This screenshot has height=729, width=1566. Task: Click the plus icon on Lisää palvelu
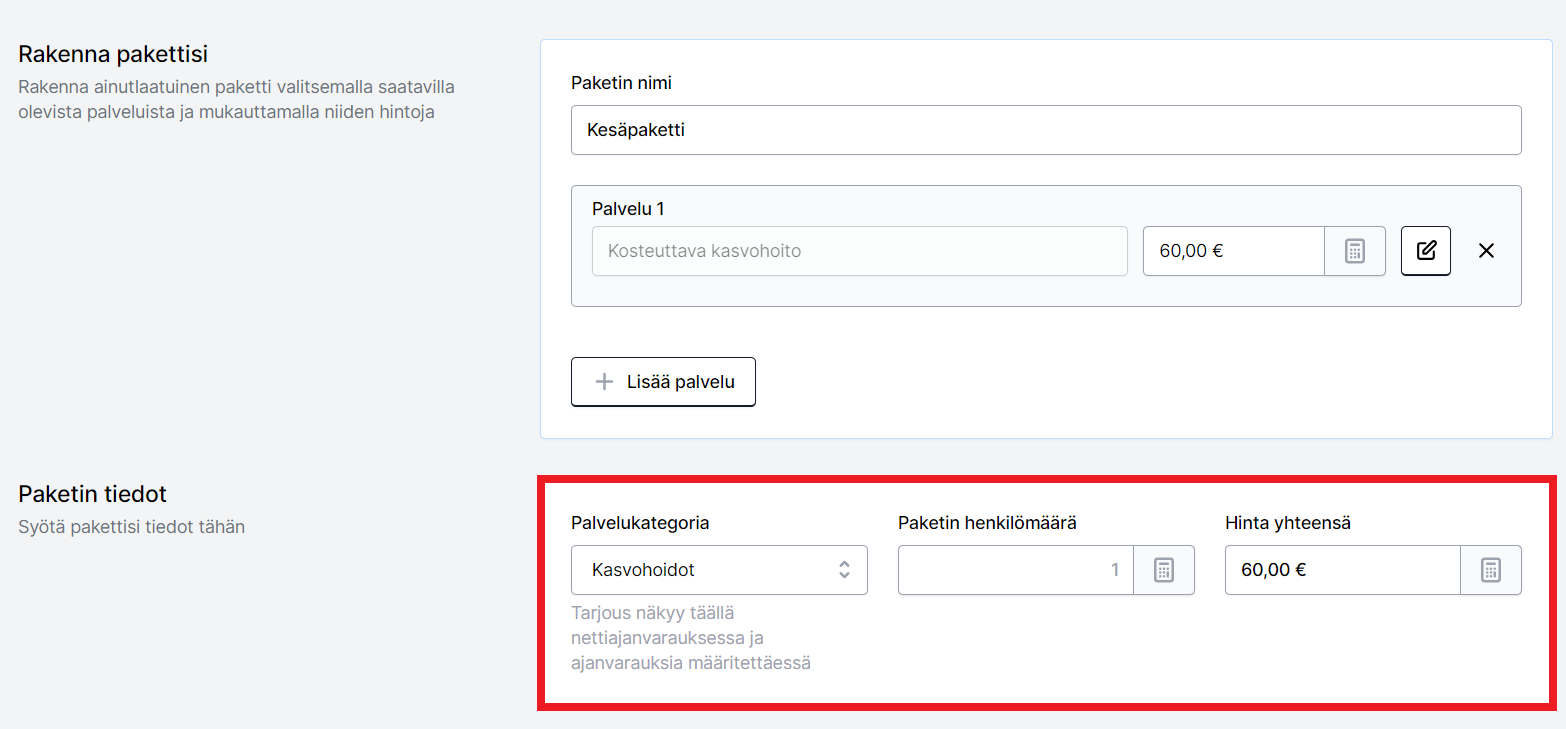(604, 382)
